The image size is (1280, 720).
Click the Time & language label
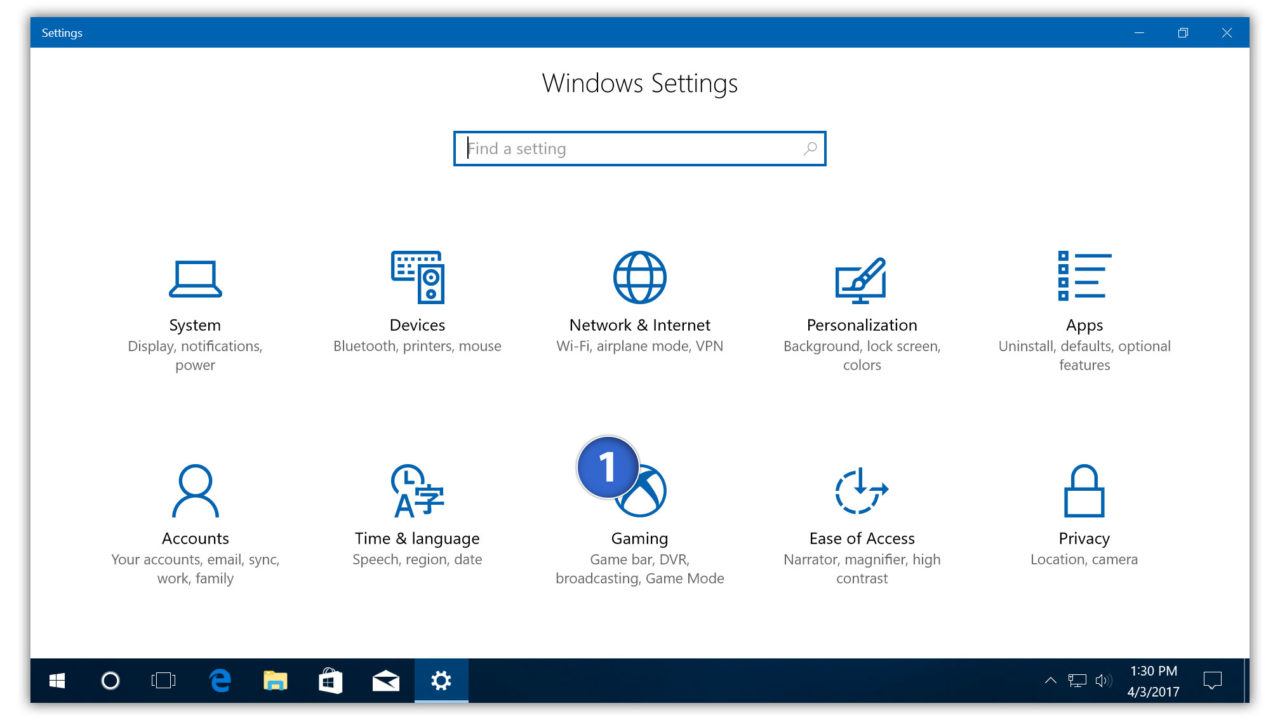[x=417, y=538]
